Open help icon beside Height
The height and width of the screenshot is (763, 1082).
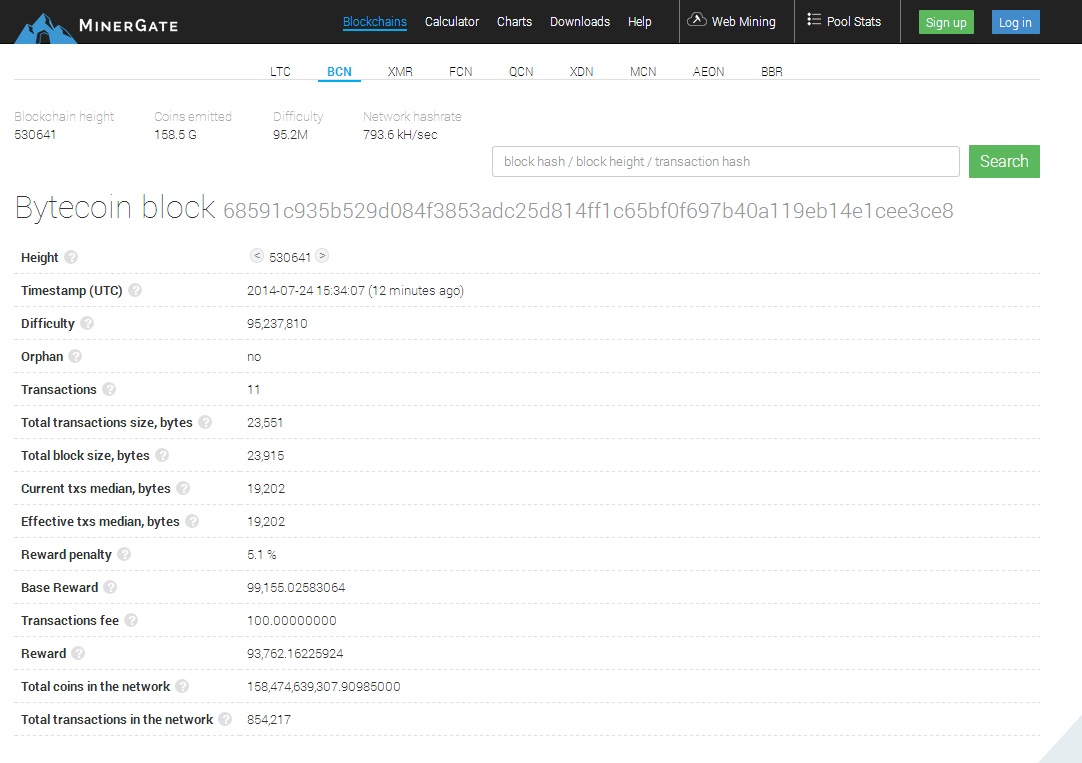tap(71, 257)
